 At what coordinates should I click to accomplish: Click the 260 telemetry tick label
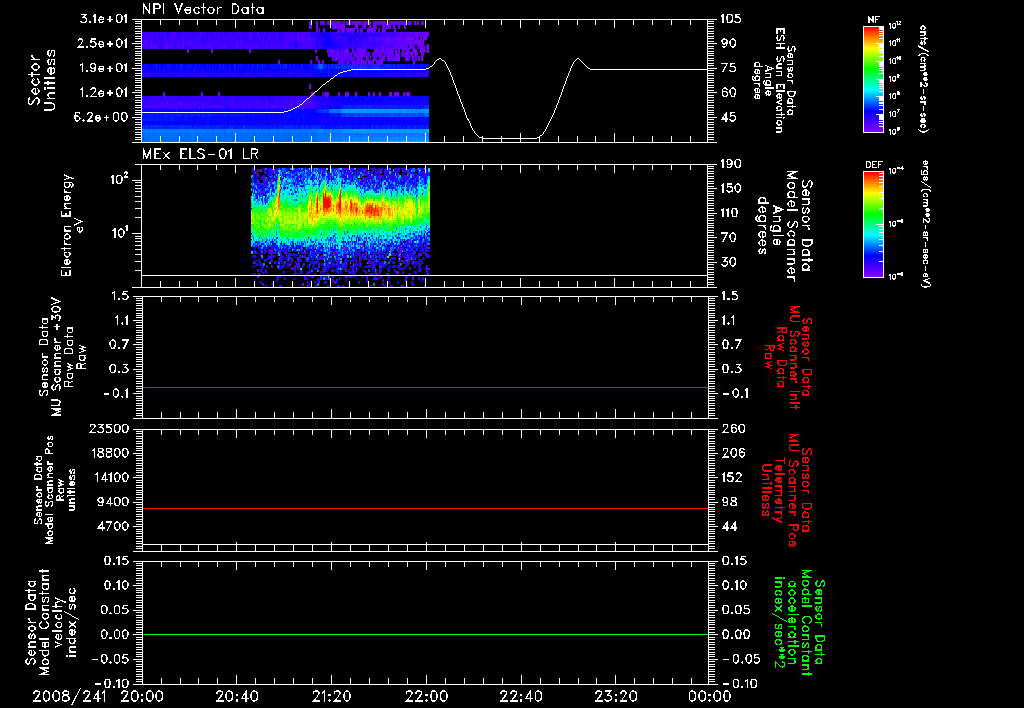tap(731, 428)
